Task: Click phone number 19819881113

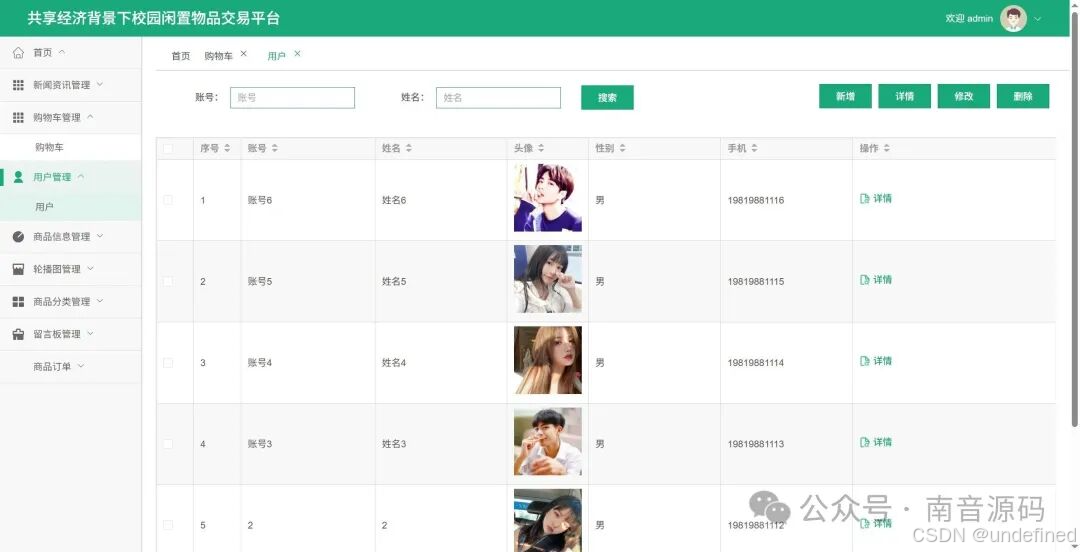Action: click(x=756, y=444)
